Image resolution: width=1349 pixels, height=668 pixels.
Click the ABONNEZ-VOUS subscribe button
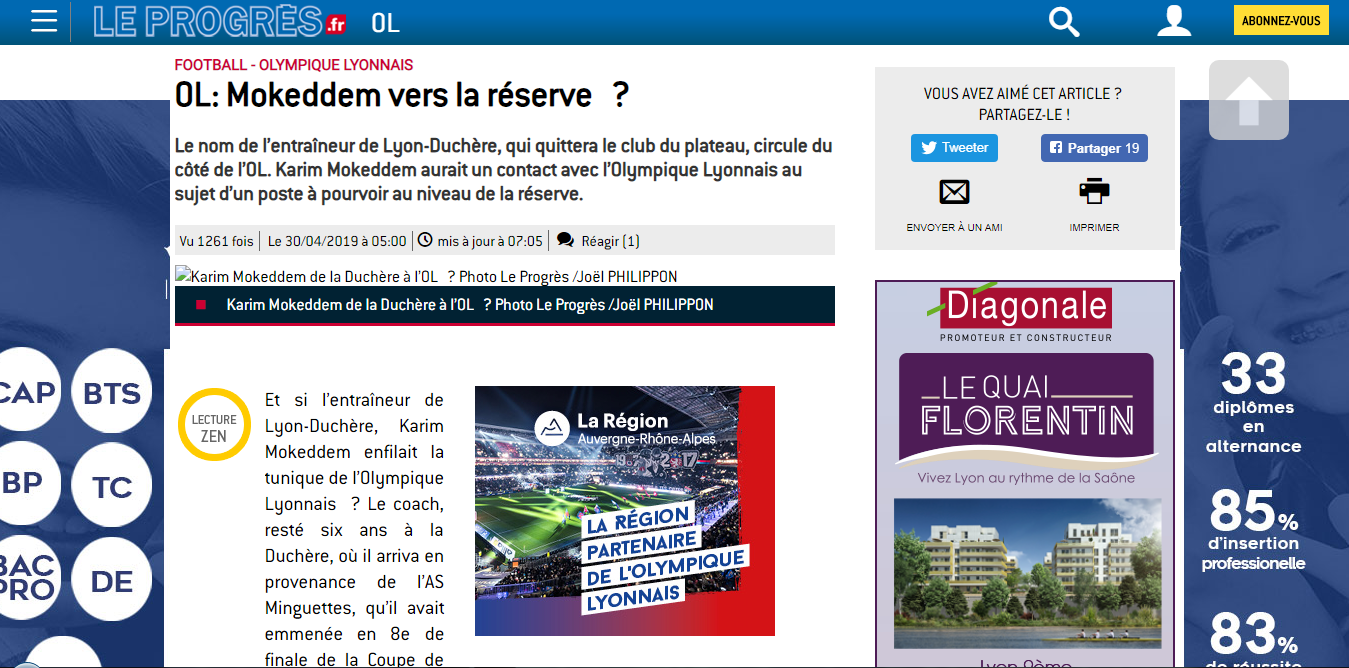pos(1281,21)
